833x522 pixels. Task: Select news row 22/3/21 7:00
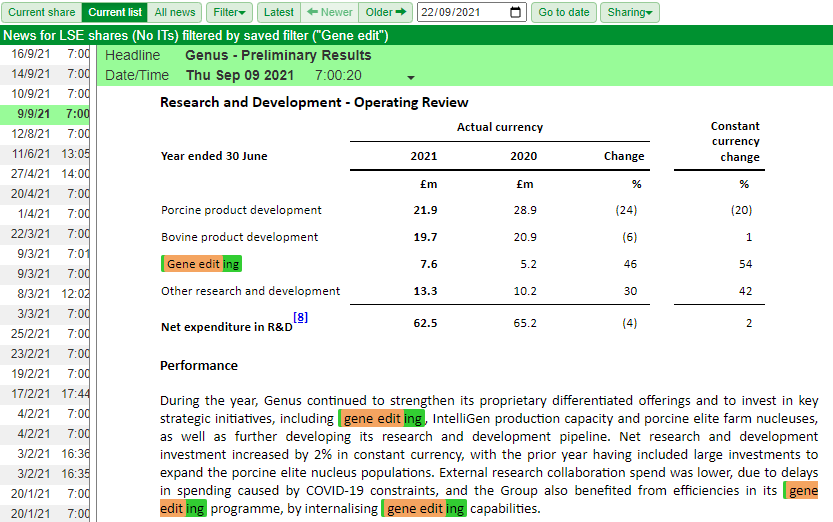[45, 234]
